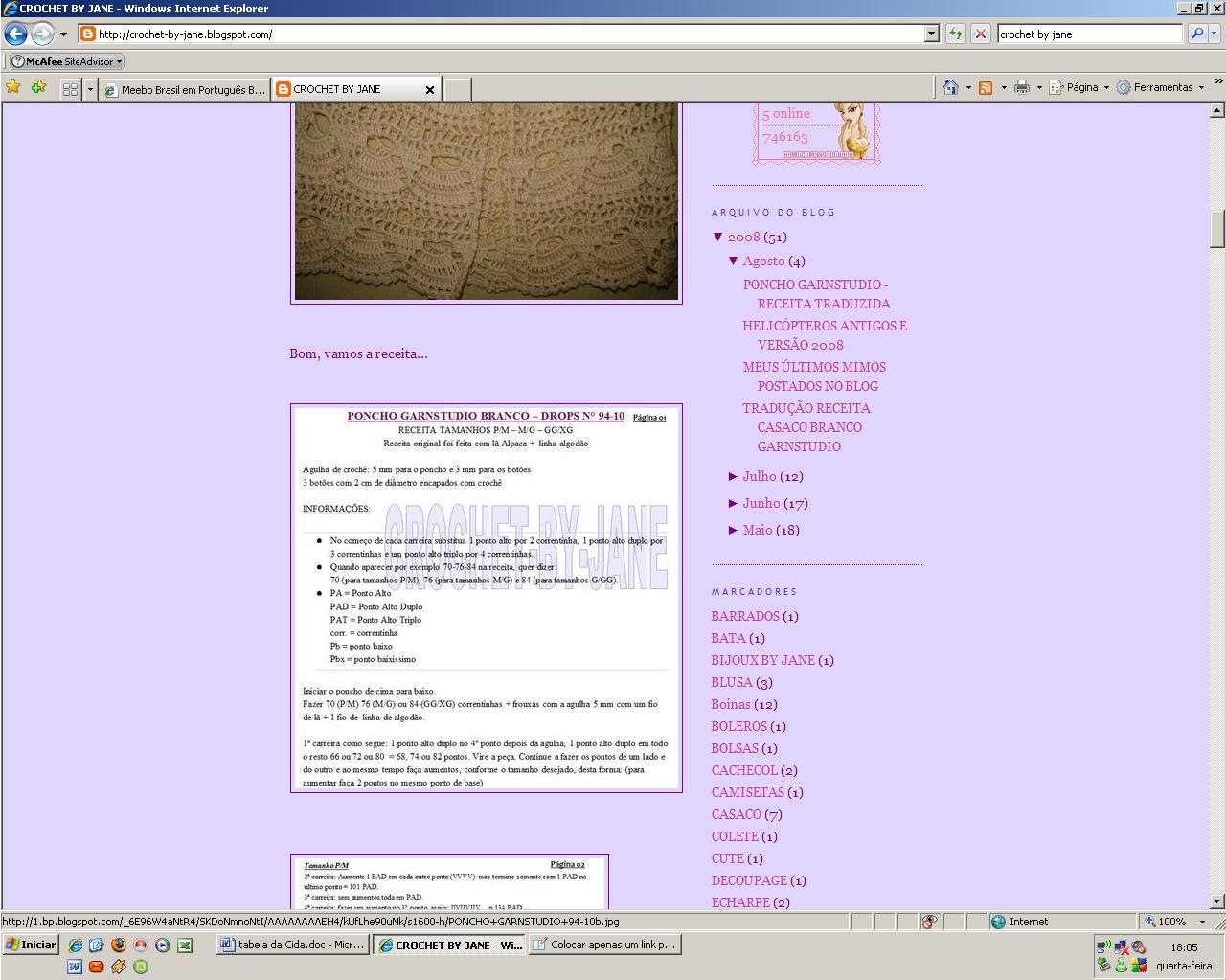This screenshot has height=980, width=1226.
Task: Open the BOLSAS label
Action: (x=735, y=748)
